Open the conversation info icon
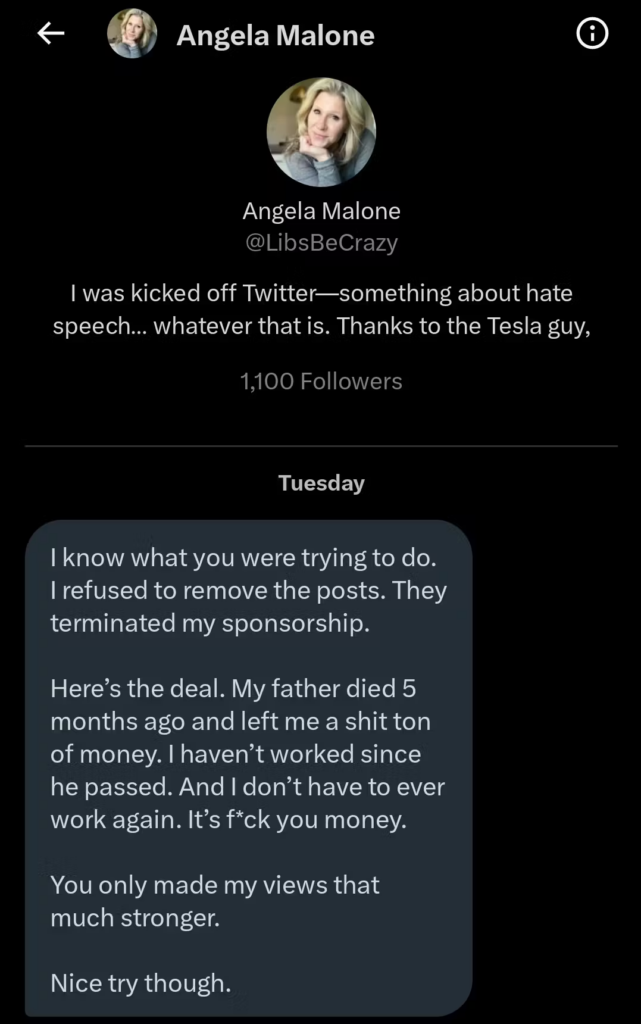 click(592, 33)
